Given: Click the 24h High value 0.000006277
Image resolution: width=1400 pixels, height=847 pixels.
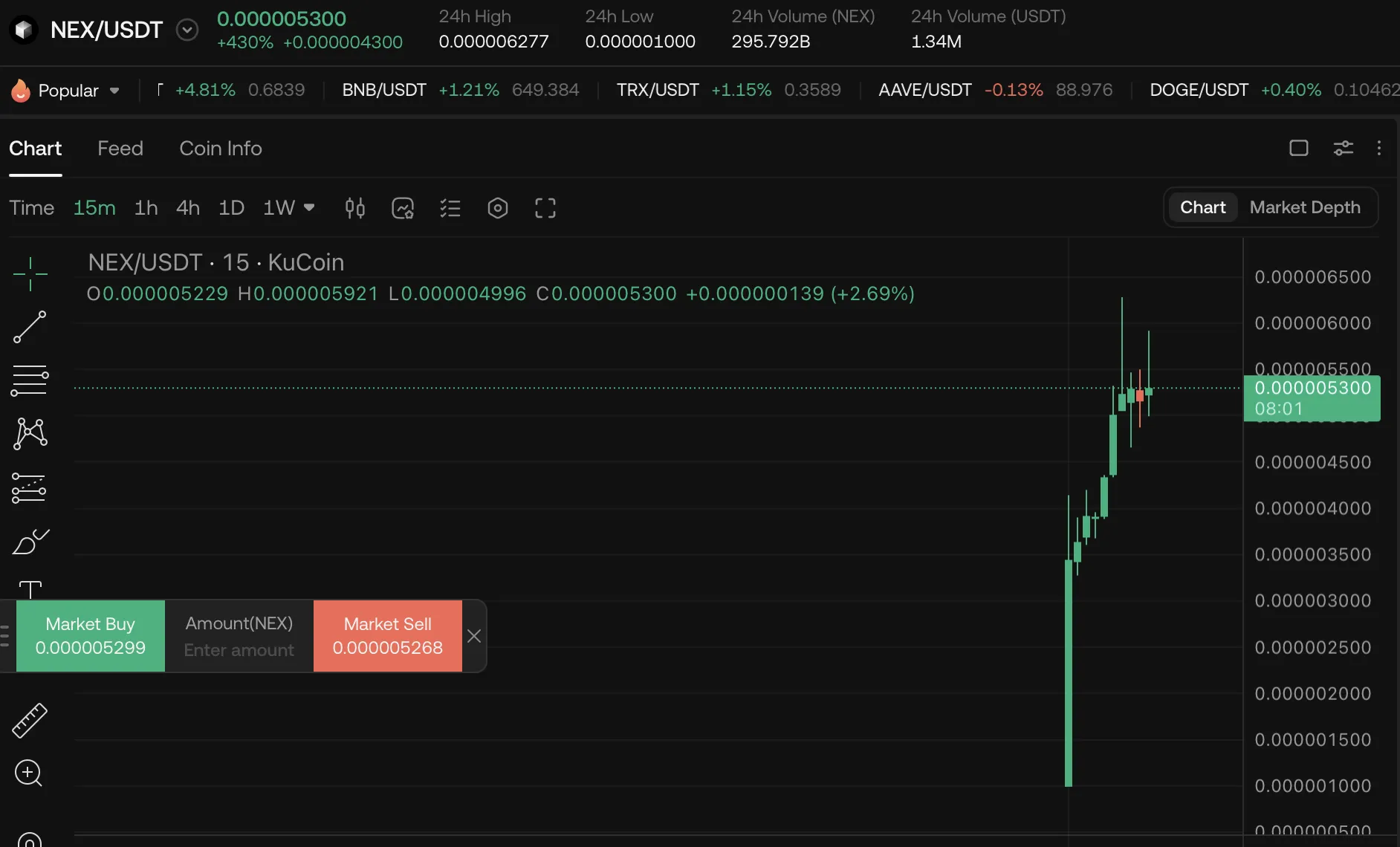Looking at the screenshot, I should pyautogui.click(x=493, y=42).
